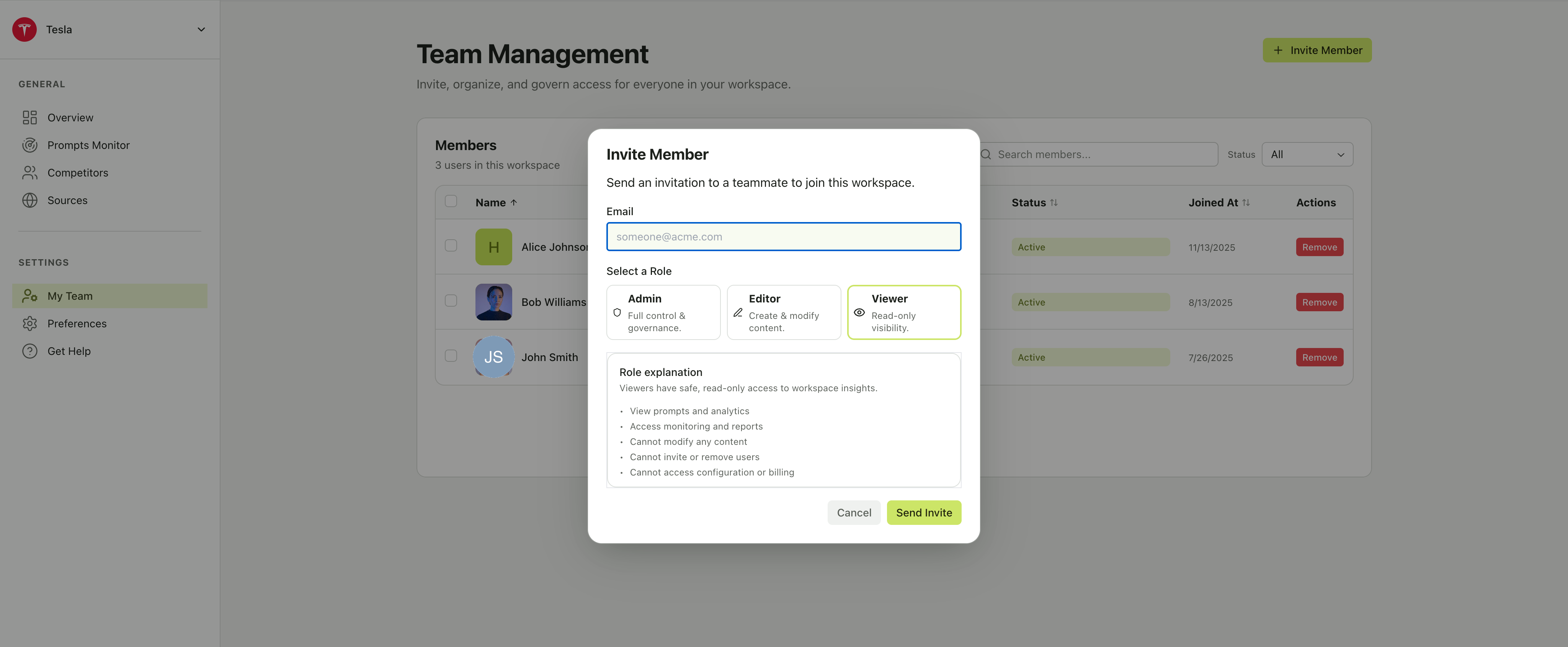1568x647 pixels.
Task: Click the Competitors people icon in sidebar
Action: click(30, 172)
